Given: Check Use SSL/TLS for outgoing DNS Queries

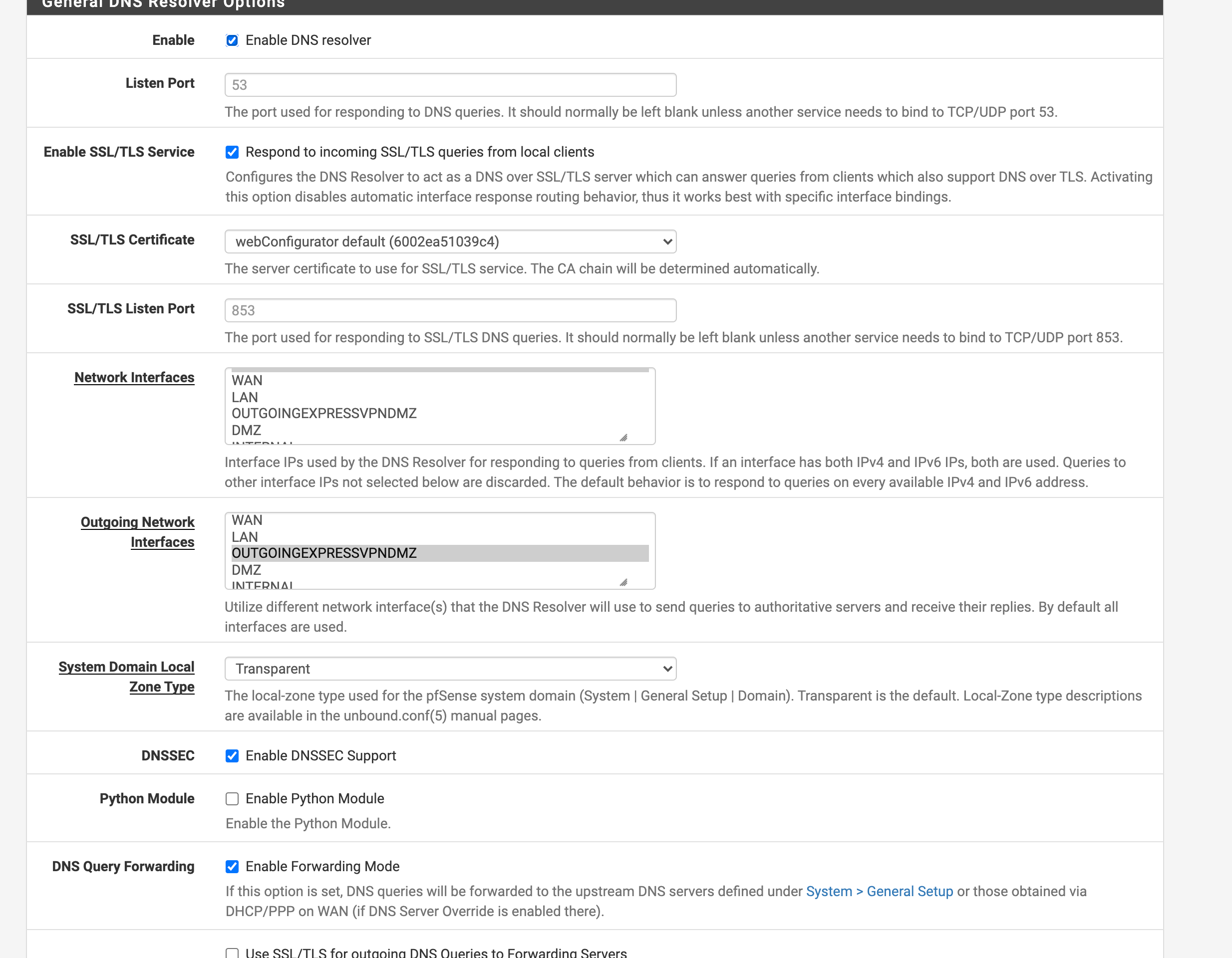Looking at the screenshot, I should click(232, 953).
